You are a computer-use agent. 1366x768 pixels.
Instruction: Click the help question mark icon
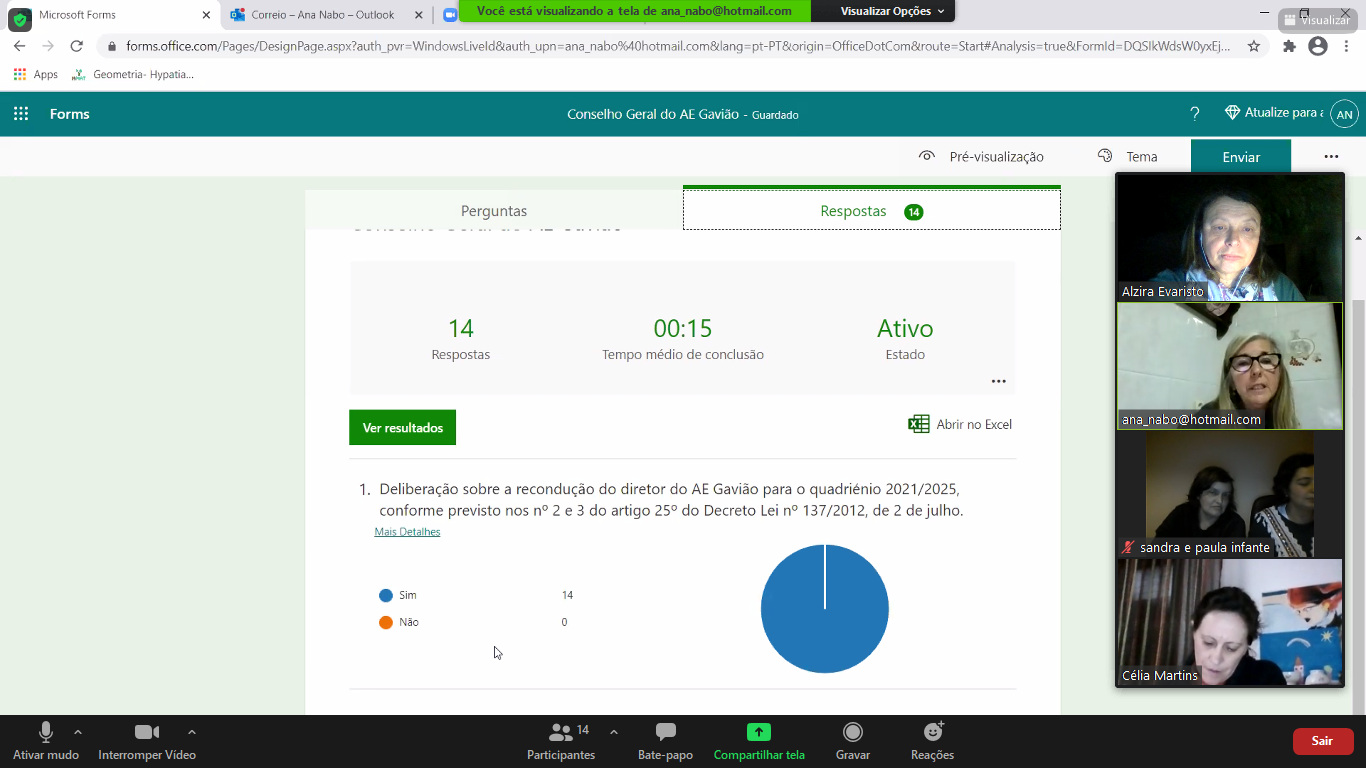(x=1194, y=114)
